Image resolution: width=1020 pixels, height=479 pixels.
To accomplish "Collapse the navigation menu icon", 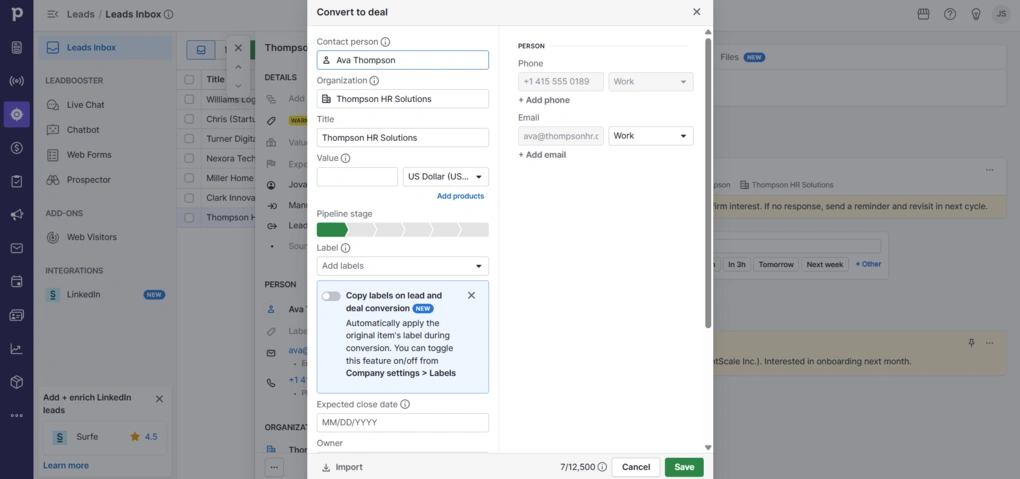I will click(53, 14).
